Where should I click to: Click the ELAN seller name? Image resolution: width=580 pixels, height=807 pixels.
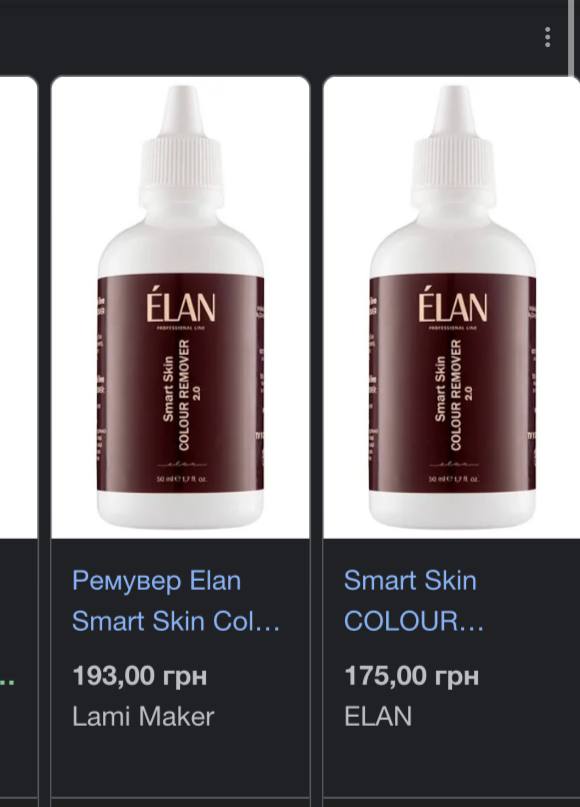click(378, 716)
